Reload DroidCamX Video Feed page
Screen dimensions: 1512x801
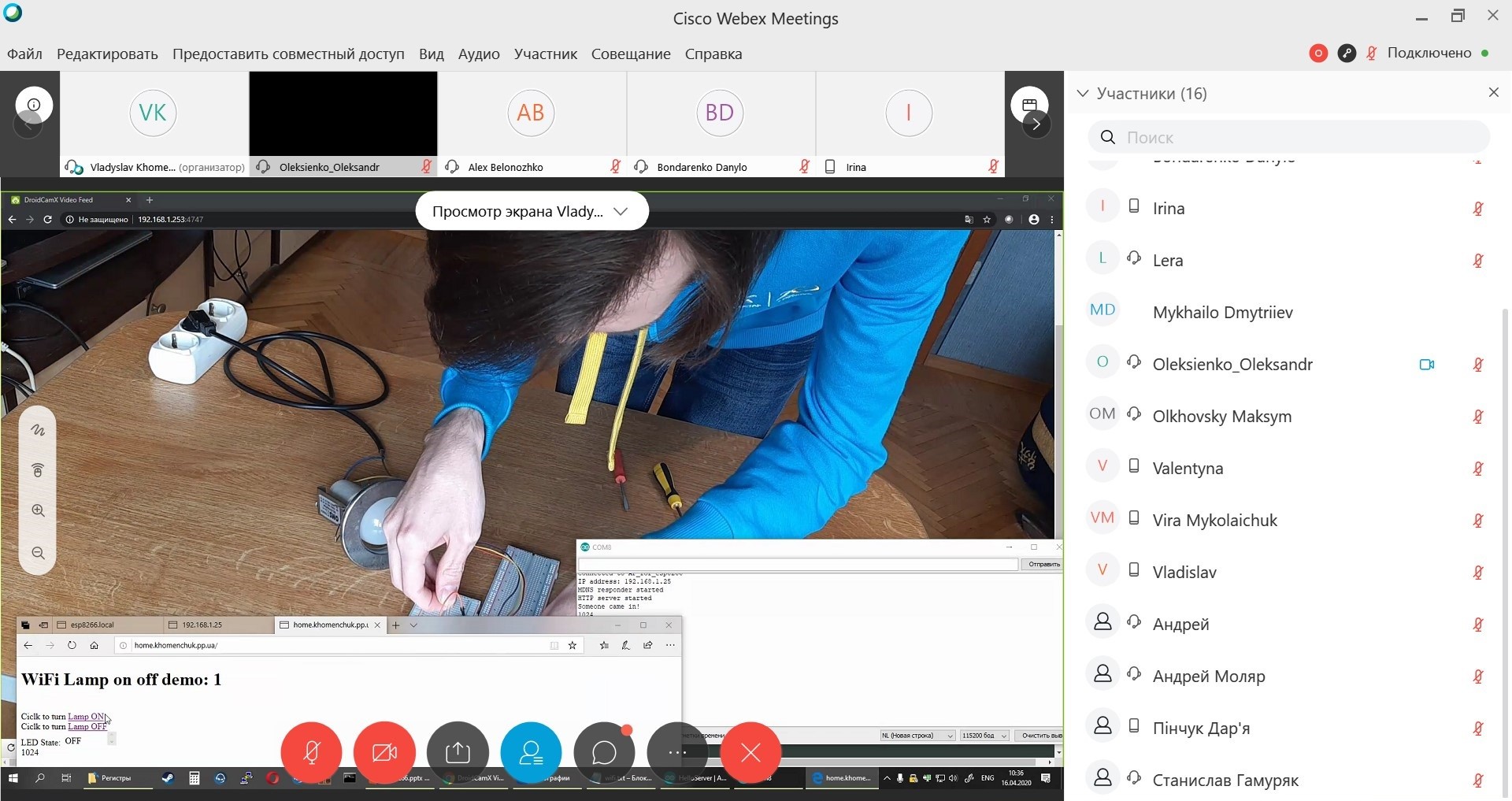47,219
